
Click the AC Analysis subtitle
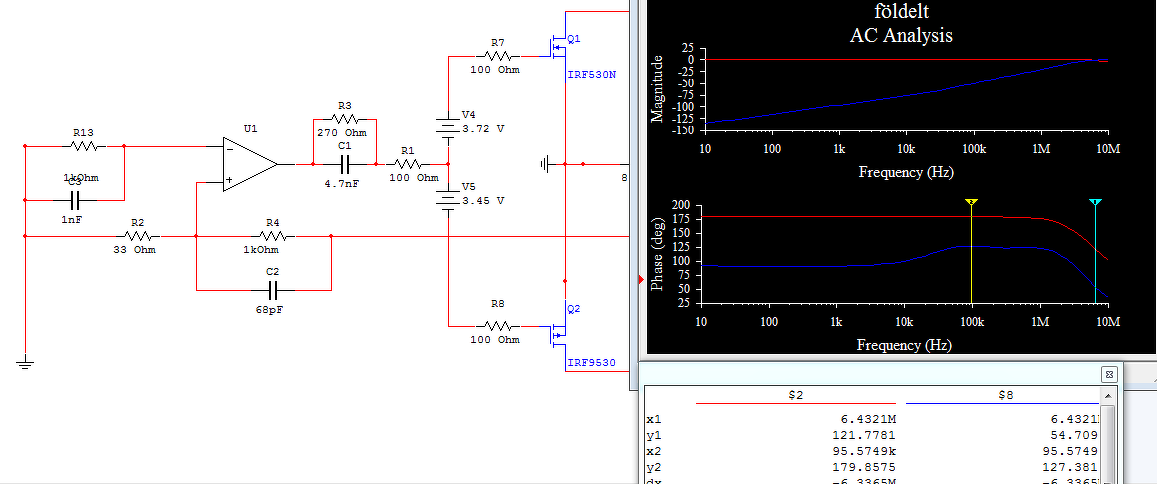click(901, 35)
